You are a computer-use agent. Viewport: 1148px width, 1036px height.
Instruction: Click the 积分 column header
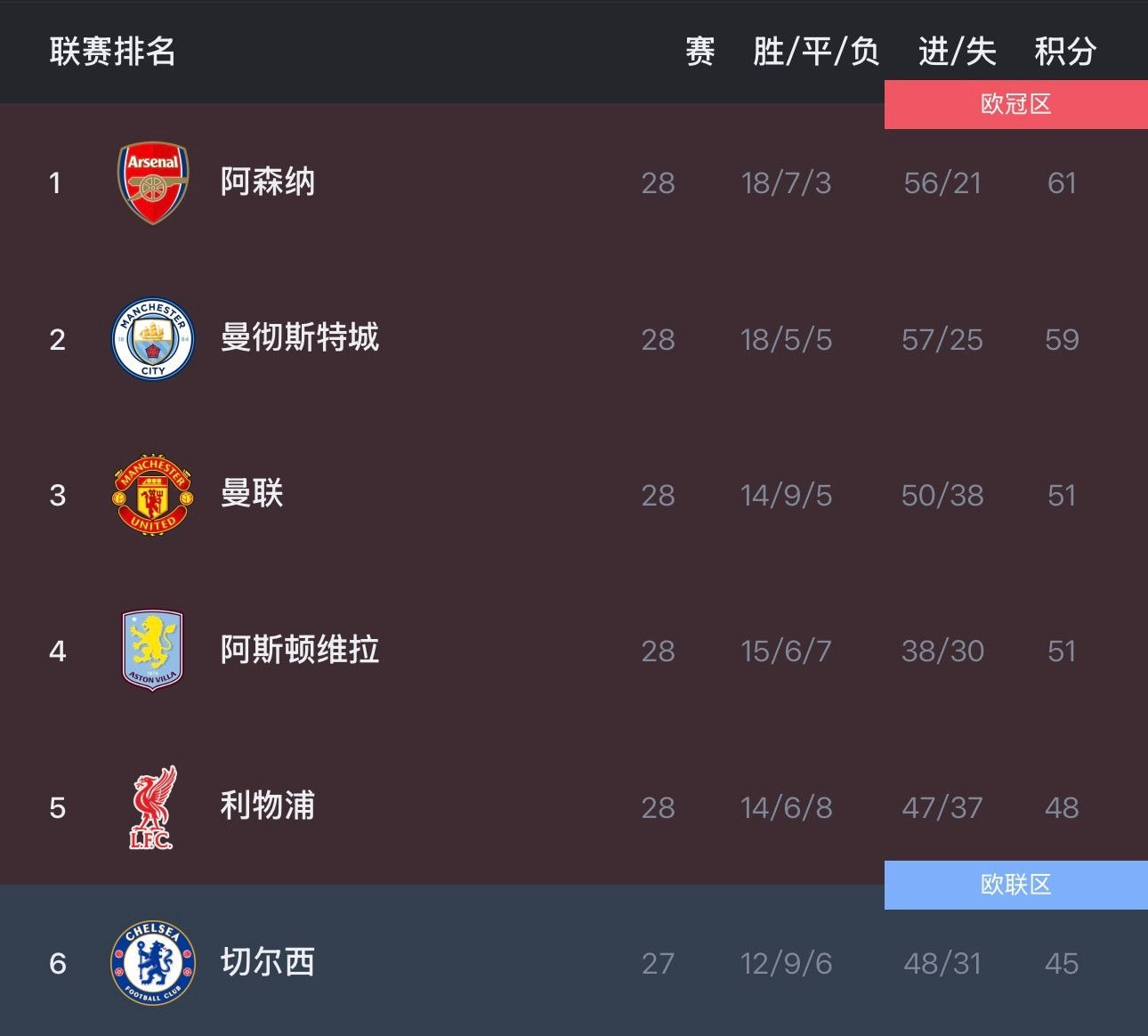click(1064, 52)
